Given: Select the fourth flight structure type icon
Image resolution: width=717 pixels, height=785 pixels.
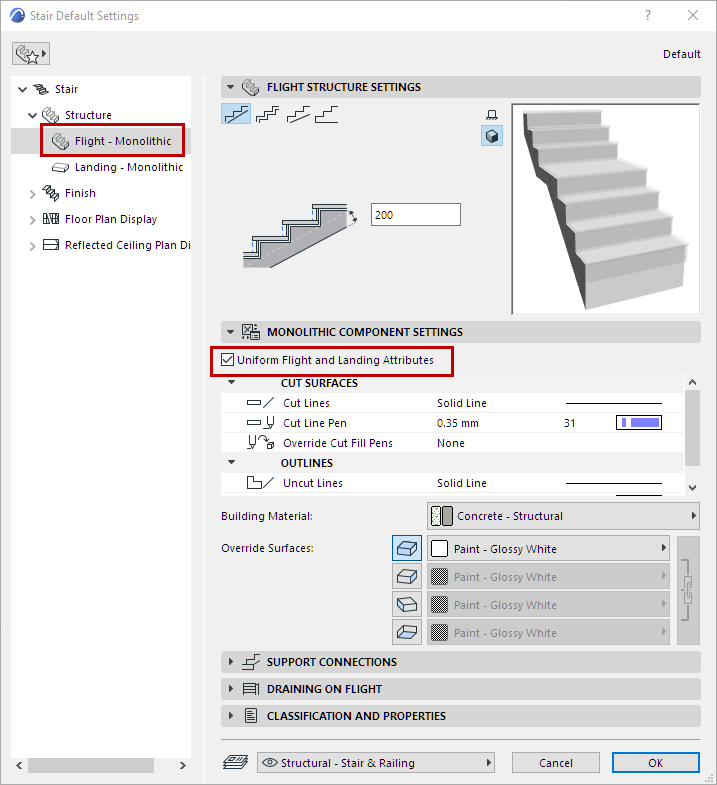Looking at the screenshot, I should click(326, 114).
